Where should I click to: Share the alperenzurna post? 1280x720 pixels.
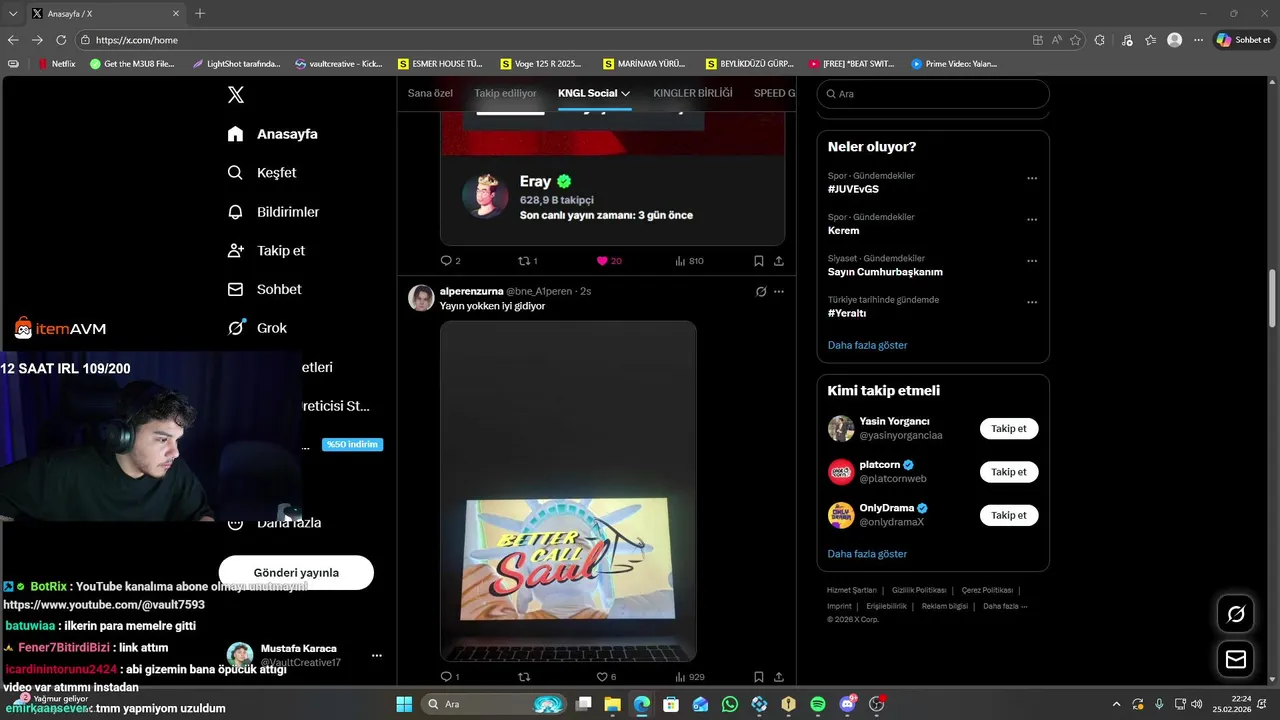point(779,677)
